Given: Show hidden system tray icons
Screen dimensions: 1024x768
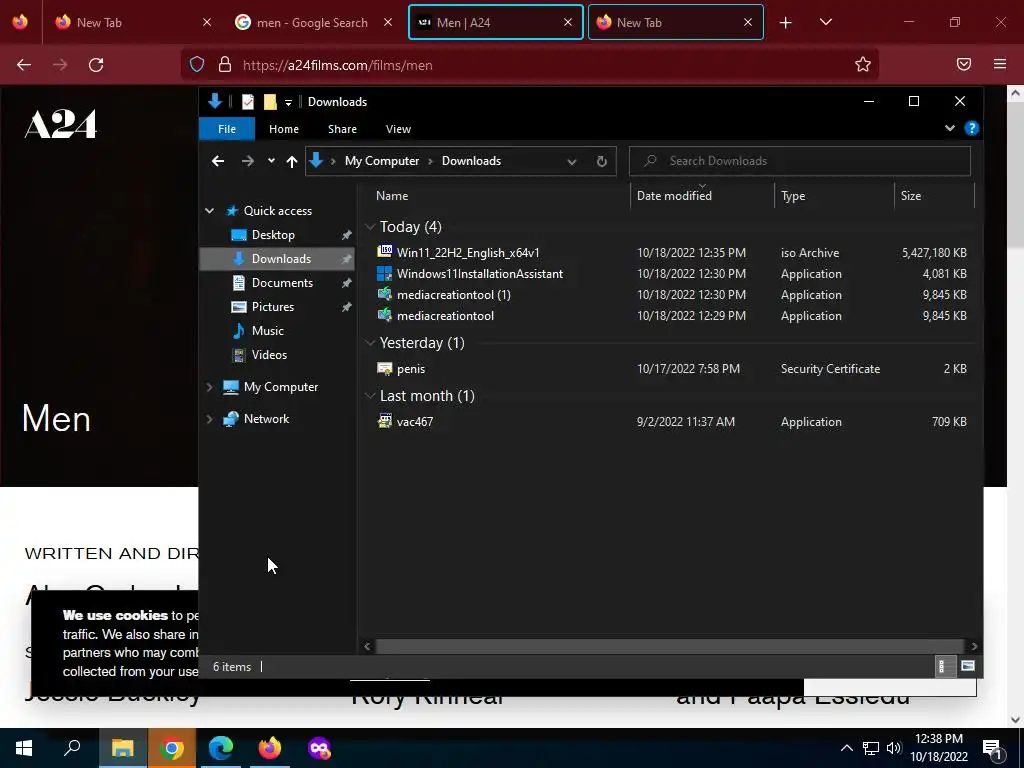Looking at the screenshot, I should click(x=846, y=748).
